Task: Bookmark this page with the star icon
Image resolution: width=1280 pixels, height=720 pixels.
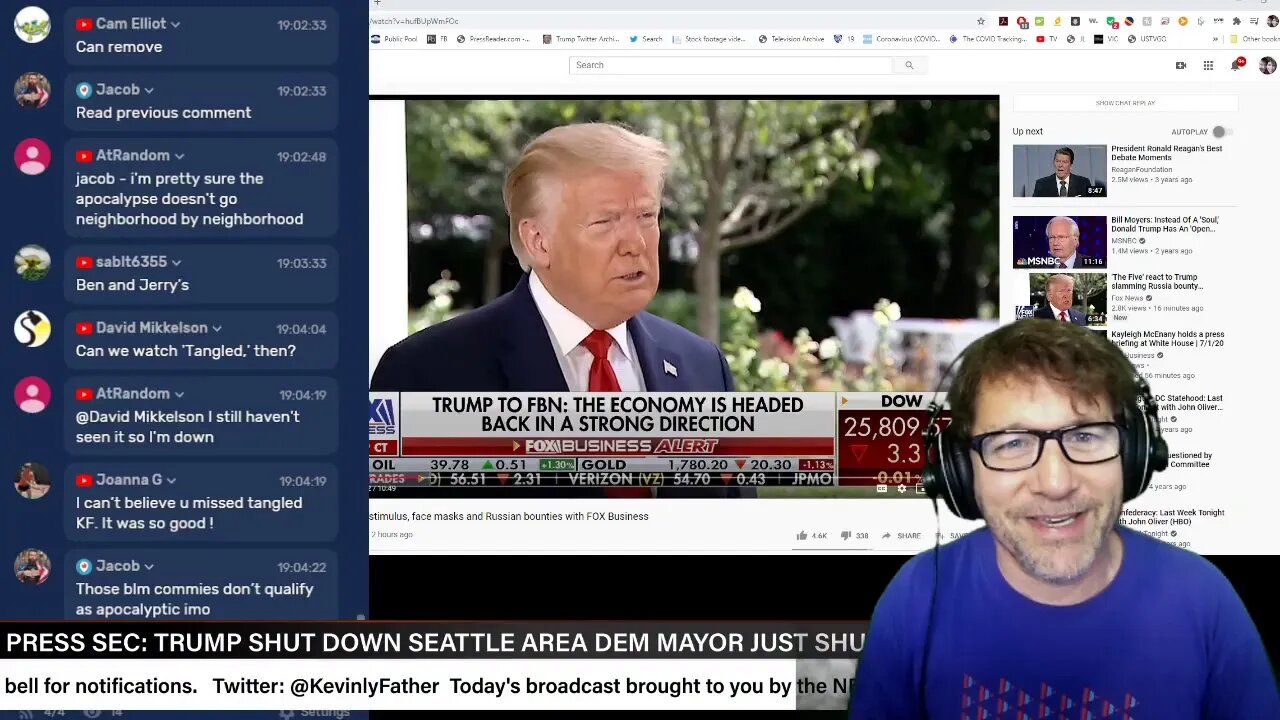Action: [x=981, y=21]
